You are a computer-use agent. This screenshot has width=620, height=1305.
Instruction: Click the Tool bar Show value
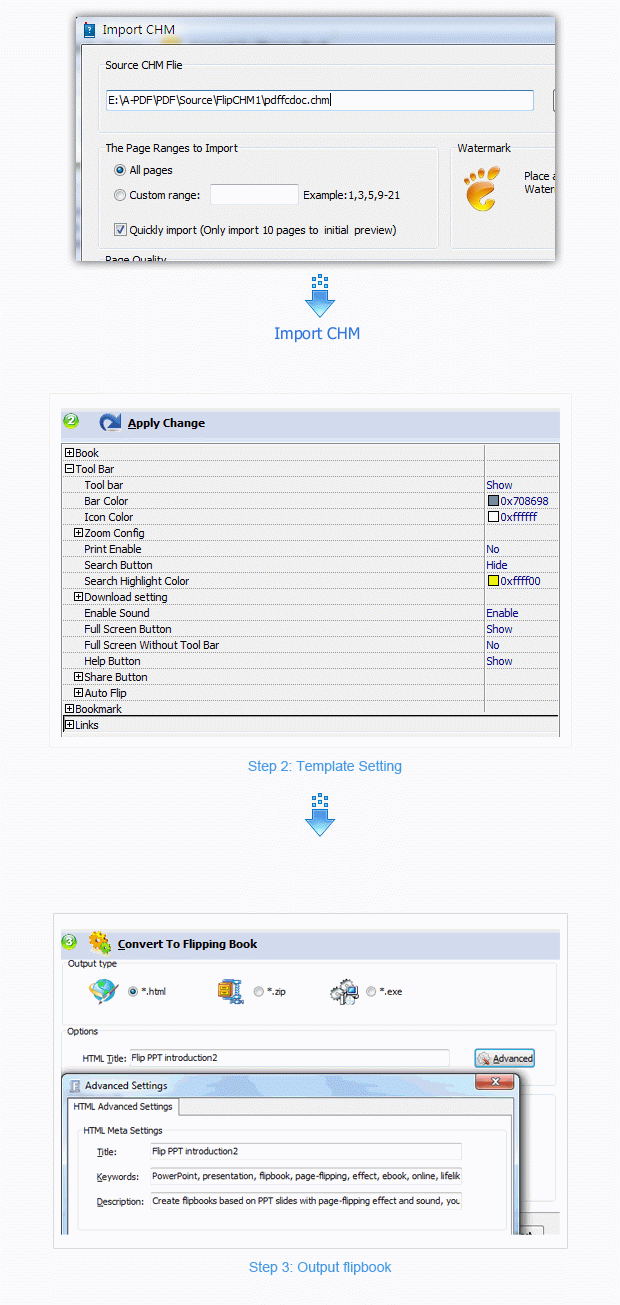[499, 485]
